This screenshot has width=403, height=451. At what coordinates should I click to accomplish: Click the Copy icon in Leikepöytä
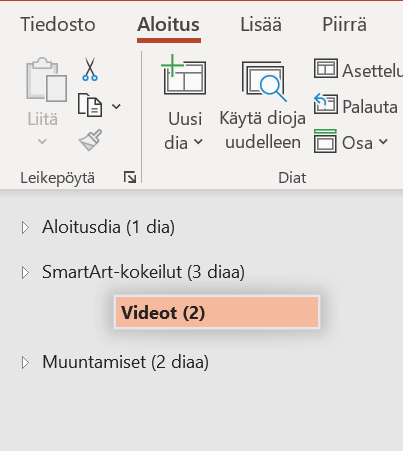tap(90, 105)
